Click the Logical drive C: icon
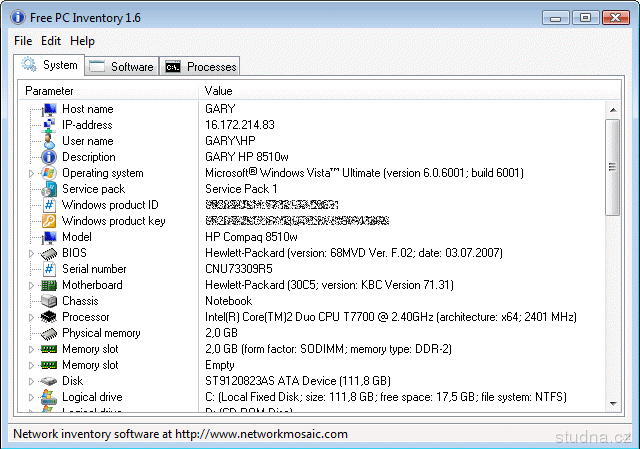640x449 pixels. pos(49,397)
